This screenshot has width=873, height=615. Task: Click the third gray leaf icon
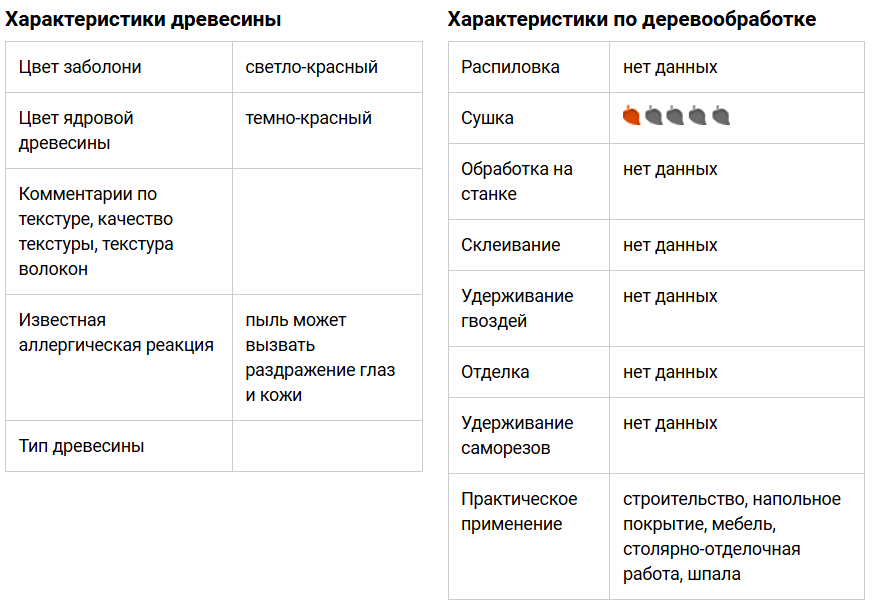[675, 115]
